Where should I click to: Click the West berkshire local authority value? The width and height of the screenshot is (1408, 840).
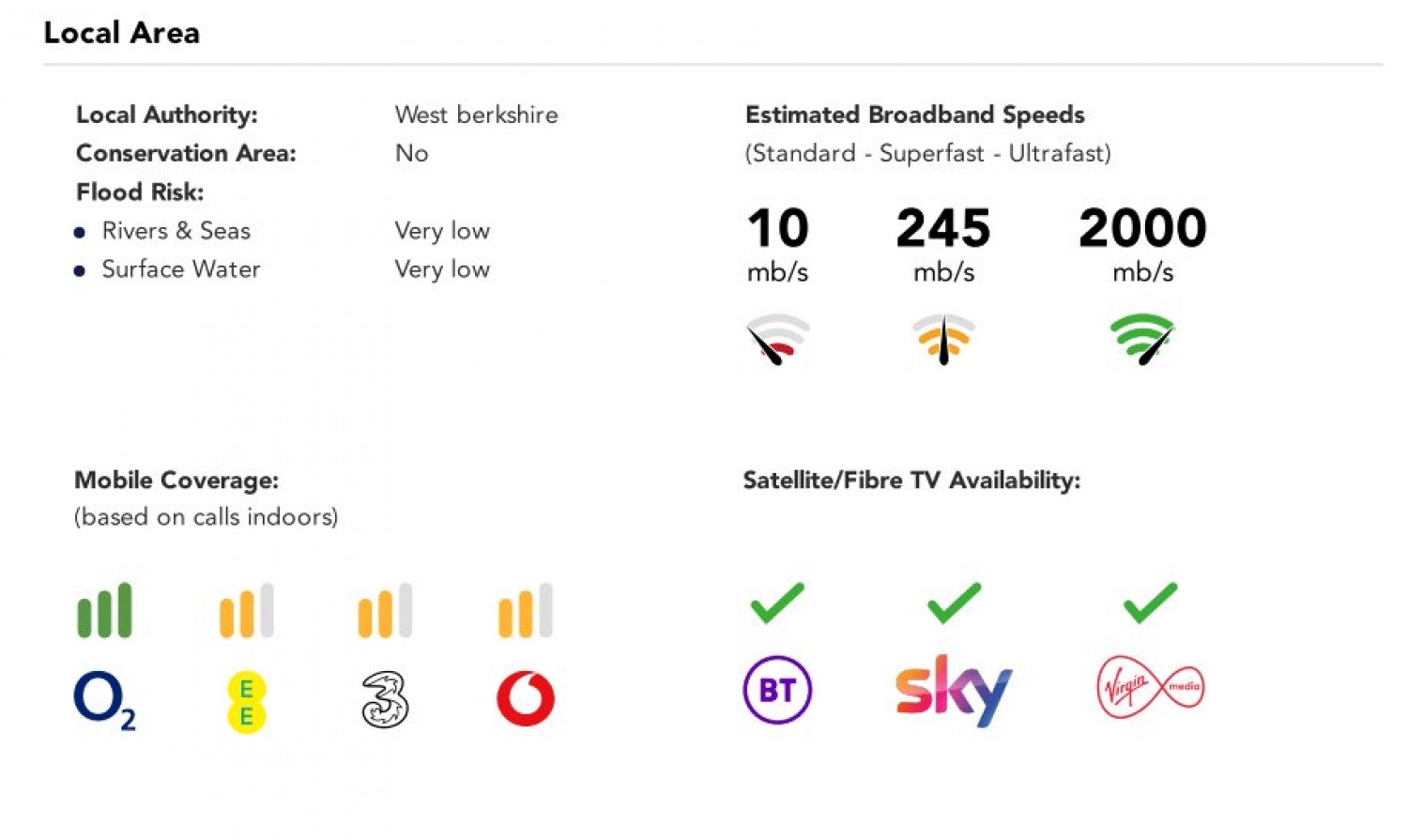476,115
